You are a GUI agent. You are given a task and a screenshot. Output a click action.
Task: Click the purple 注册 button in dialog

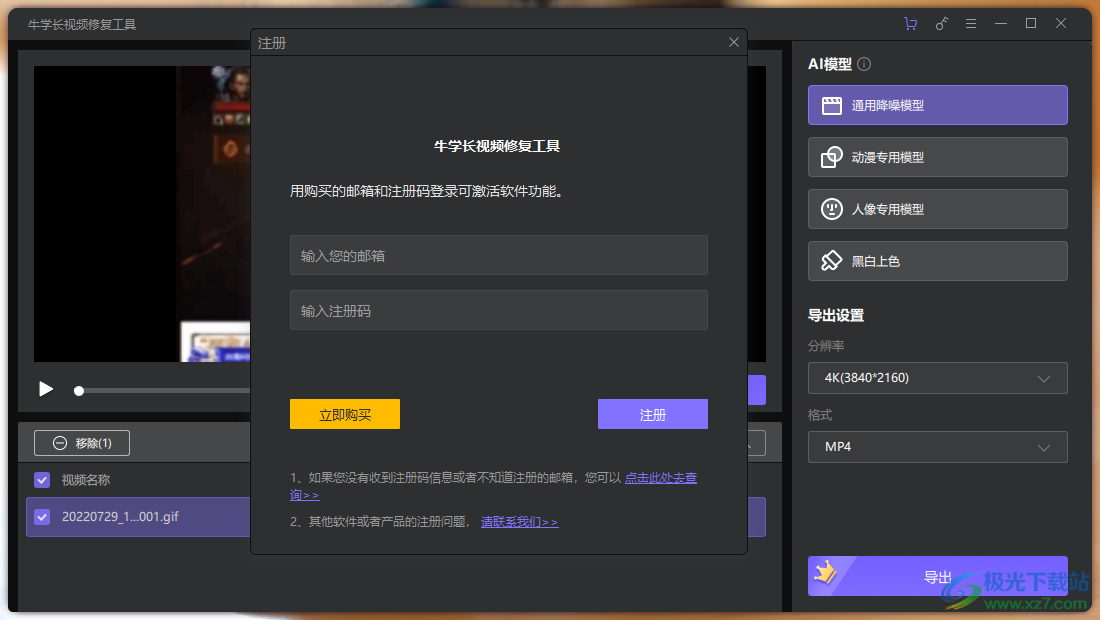click(x=652, y=415)
